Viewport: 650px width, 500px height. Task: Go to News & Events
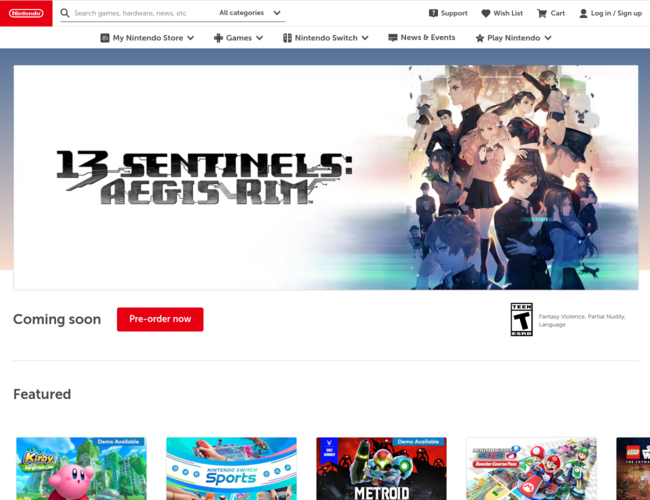click(x=422, y=38)
